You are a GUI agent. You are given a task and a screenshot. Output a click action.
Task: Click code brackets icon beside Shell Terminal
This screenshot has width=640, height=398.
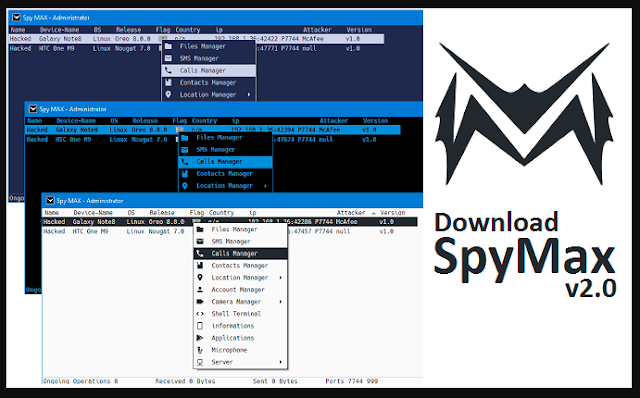click(x=200, y=314)
